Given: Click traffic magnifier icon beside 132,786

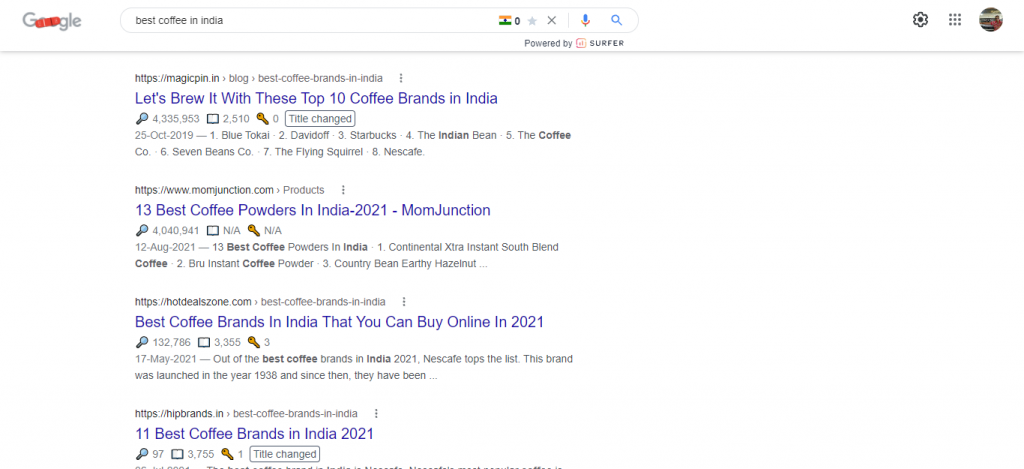Looking at the screenshot, I should pyautogui.click(x=142, y=342).
